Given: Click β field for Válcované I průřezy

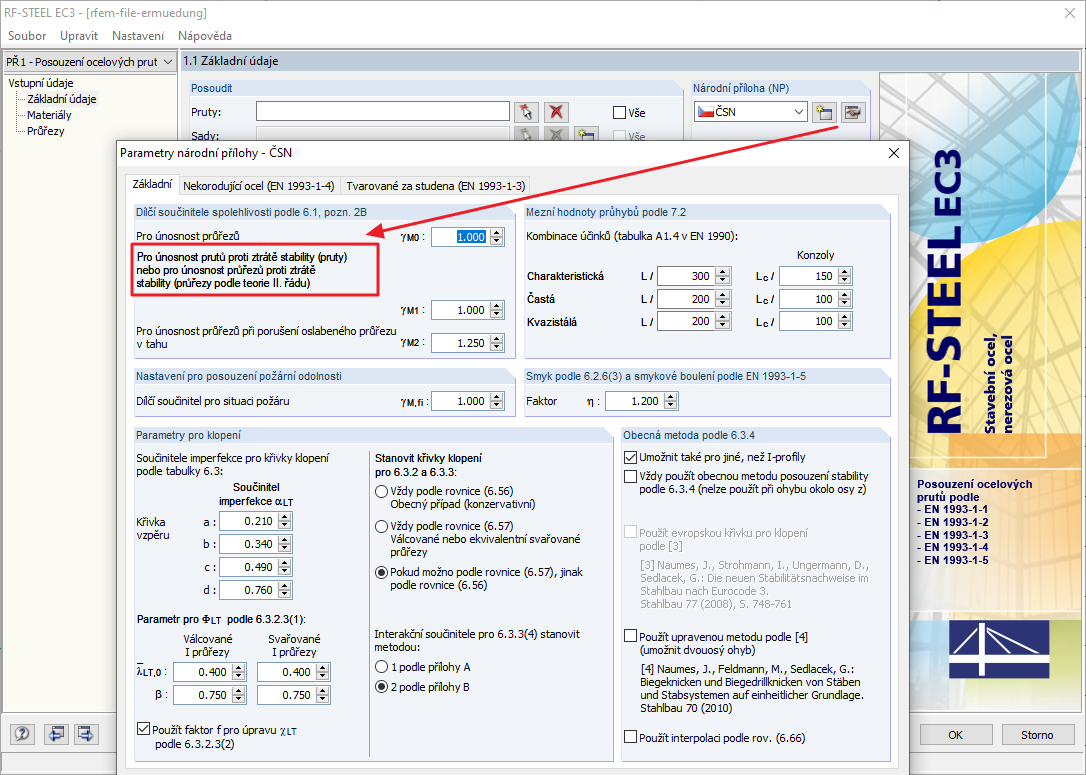Looking at the screenshot, I should click(x=202, y=695).
